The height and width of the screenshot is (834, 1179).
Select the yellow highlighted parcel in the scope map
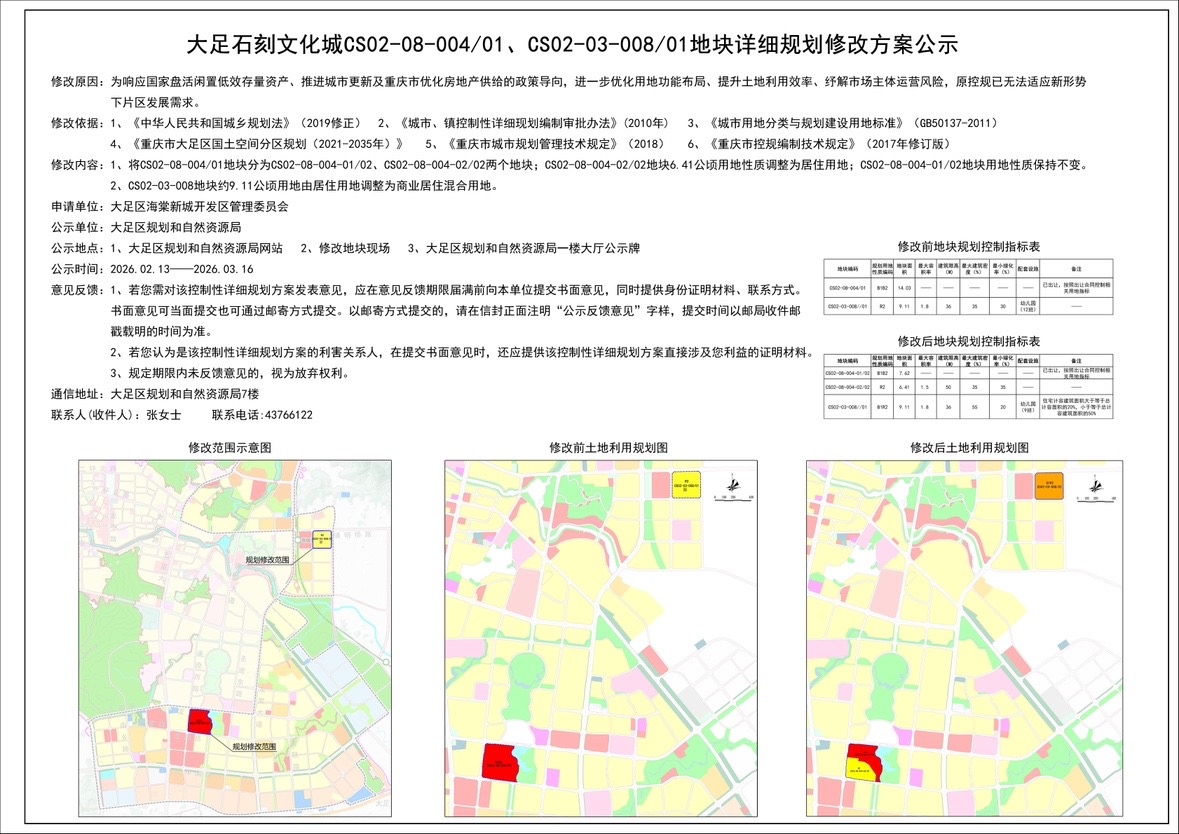[x=322, y=540]
